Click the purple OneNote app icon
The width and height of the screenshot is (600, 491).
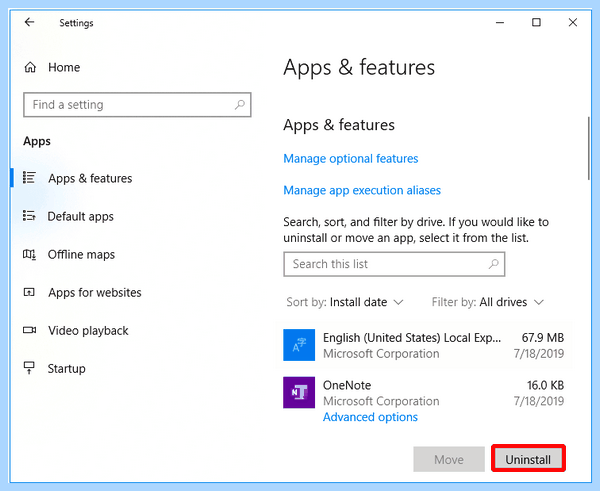299,392
